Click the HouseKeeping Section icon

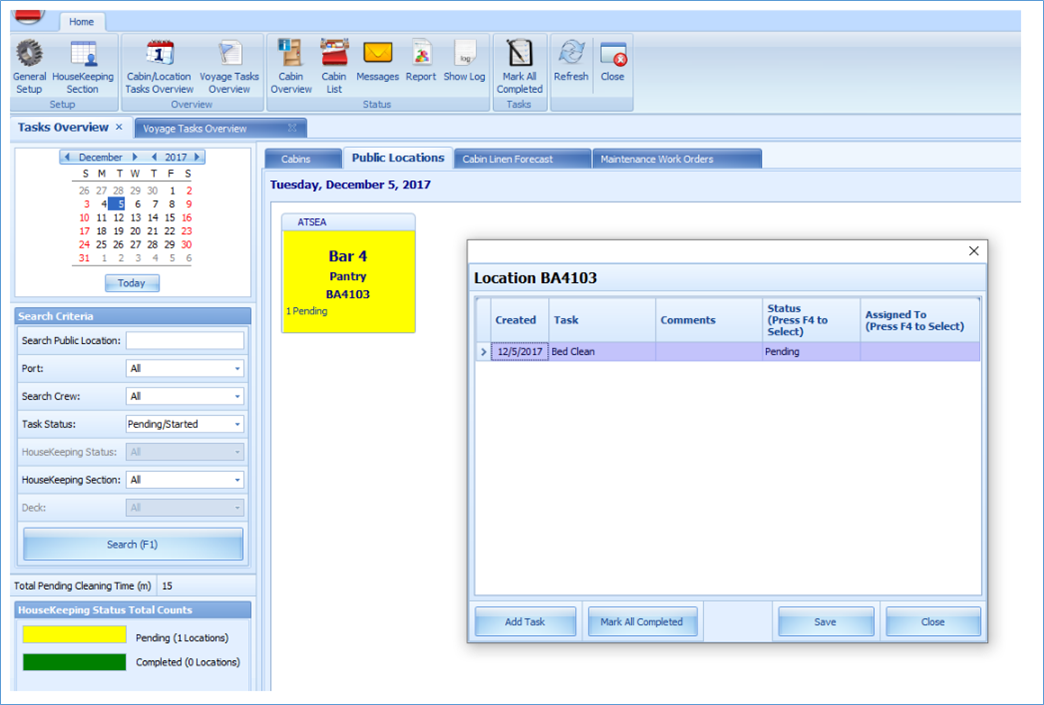click(x=82, y=65)
